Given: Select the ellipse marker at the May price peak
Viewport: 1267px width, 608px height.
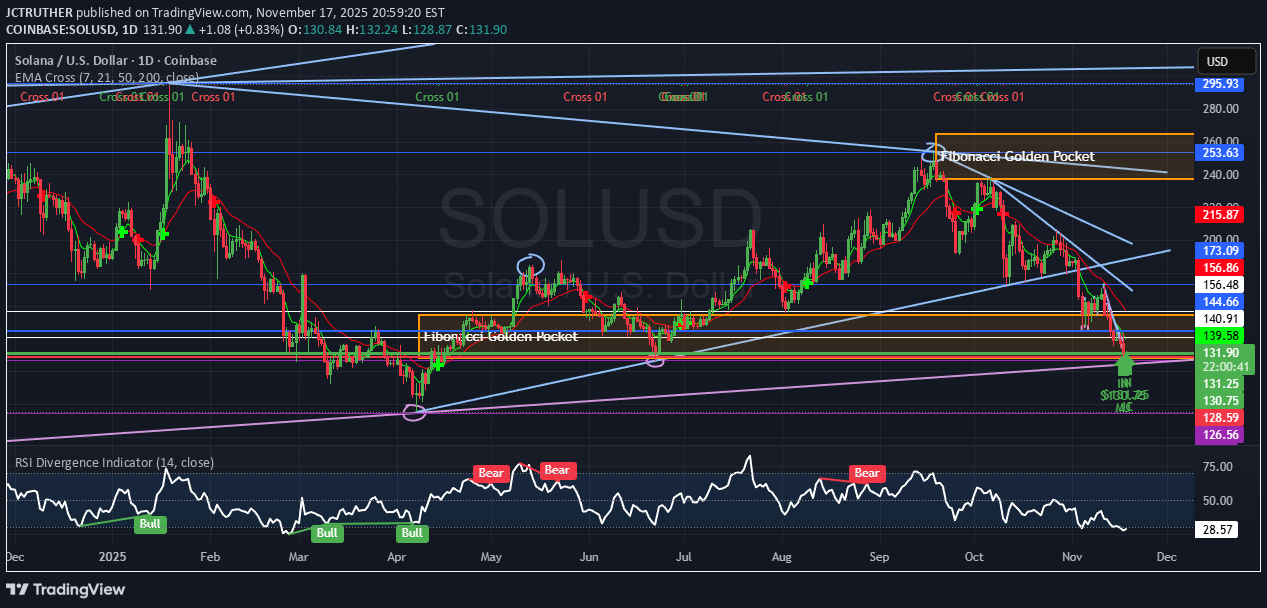Looking at the screenshot, I should [531, 265].
